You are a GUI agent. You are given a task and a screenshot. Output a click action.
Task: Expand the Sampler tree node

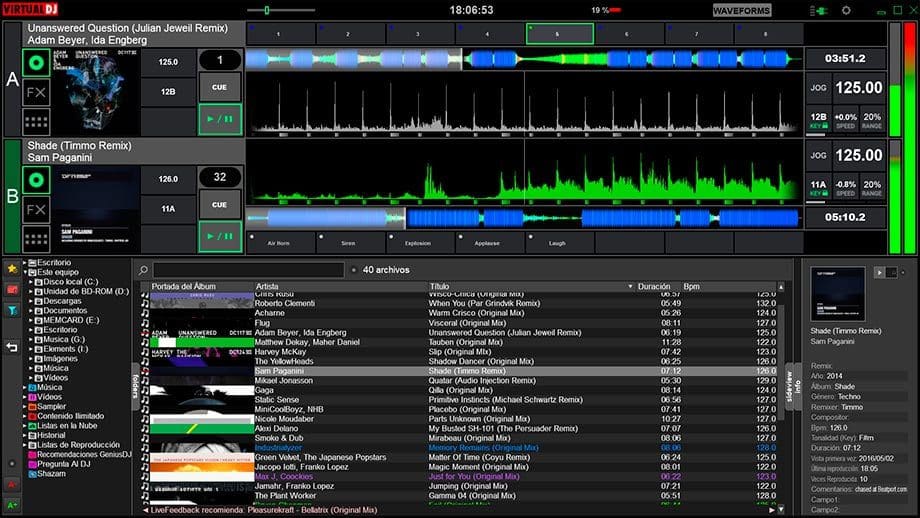(25, 407)
